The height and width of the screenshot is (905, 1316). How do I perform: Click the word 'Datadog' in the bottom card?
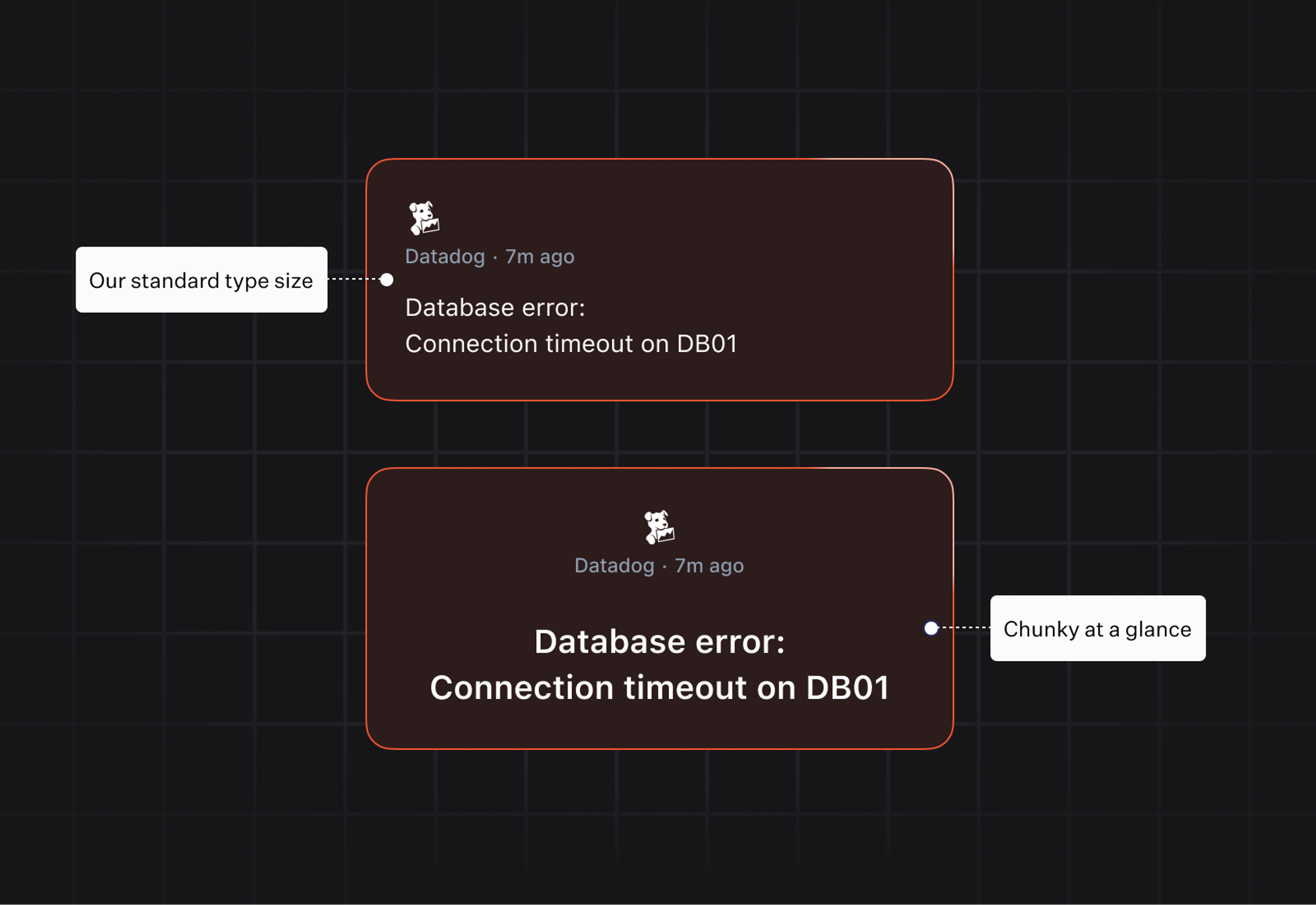614,566
